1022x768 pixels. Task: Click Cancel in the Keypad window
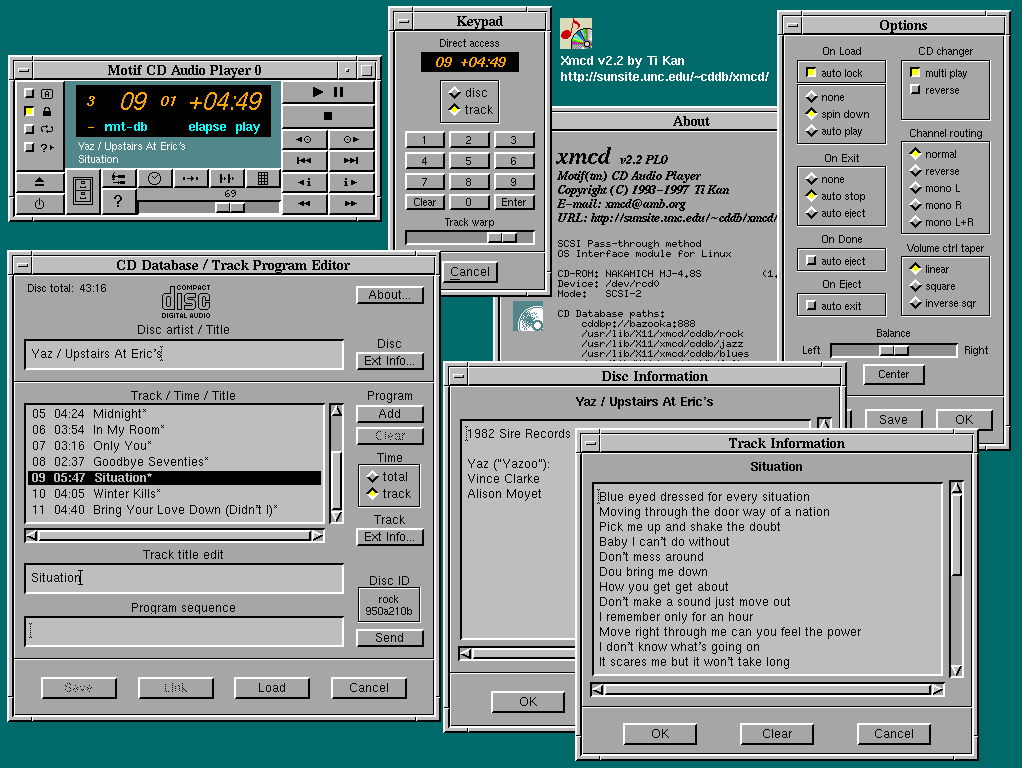pos(470,272)
